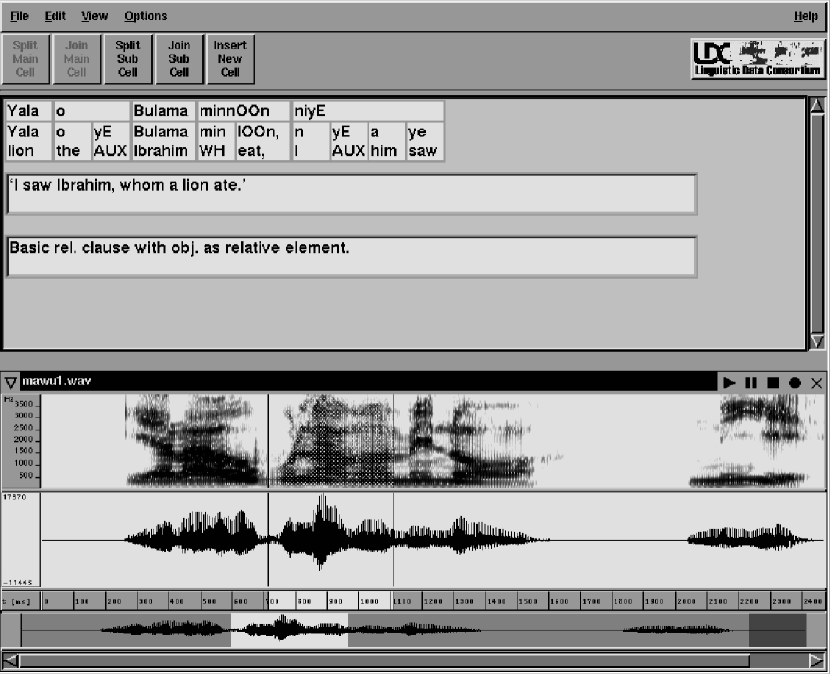Open the File menu
This screenshot has width=830, height=674.
coord(19,16)
